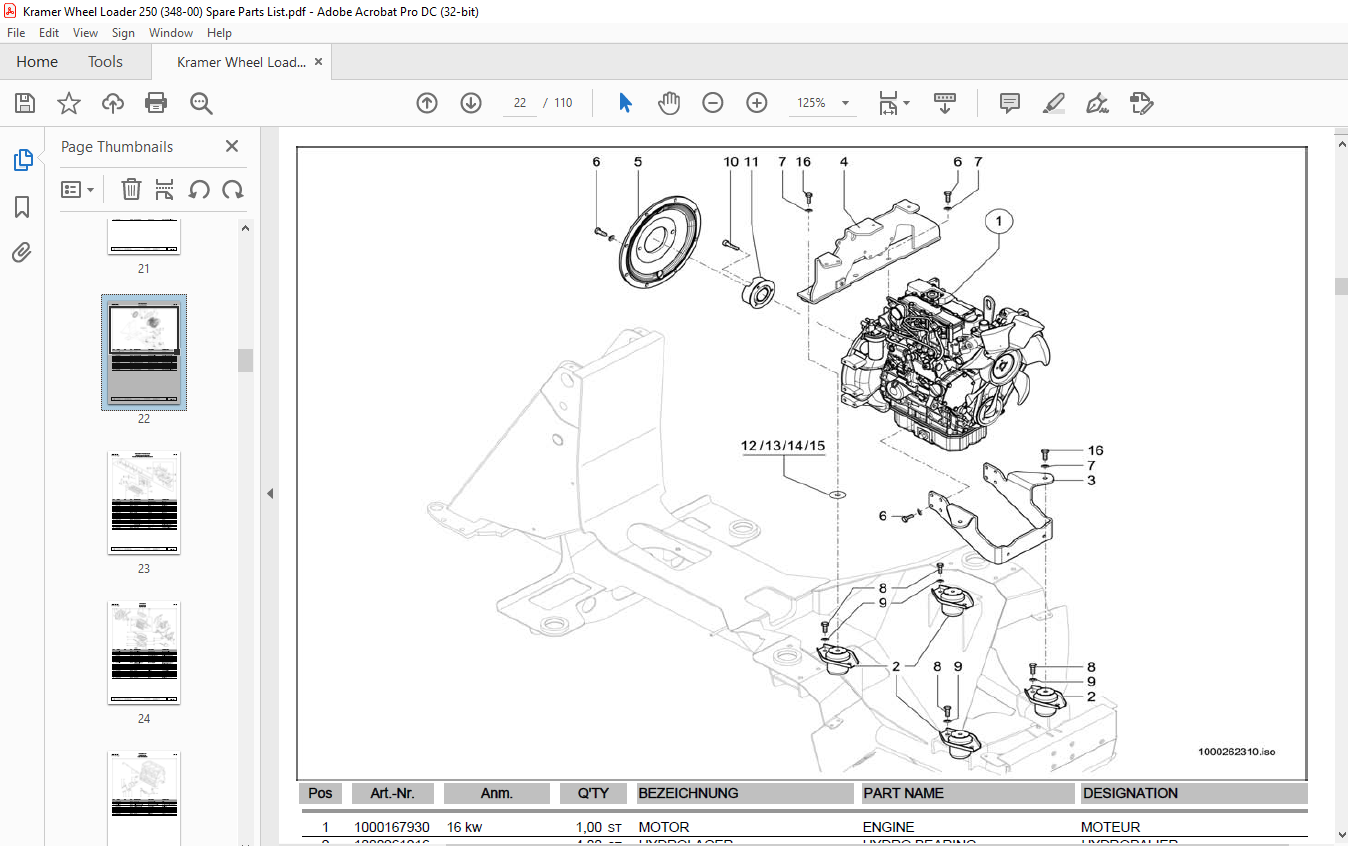Viewport: 1348px width, 846px height.
Task: Select the Kramer Wheel Loader document tab
Action: pos(241,62)
